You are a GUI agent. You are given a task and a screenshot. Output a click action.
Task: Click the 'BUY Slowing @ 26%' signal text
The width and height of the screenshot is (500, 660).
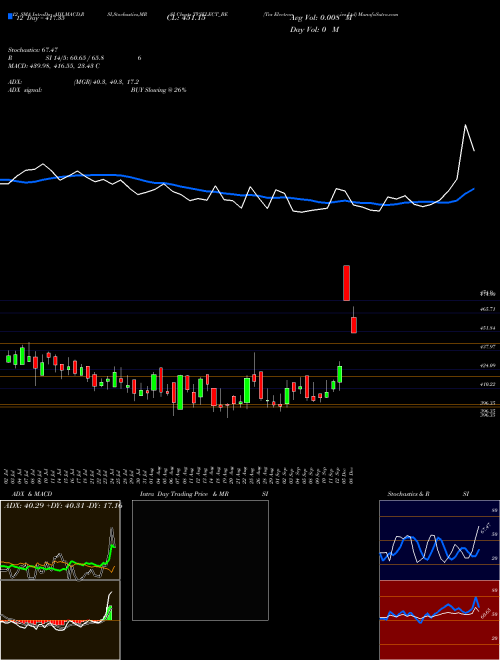tap(158, 90)
